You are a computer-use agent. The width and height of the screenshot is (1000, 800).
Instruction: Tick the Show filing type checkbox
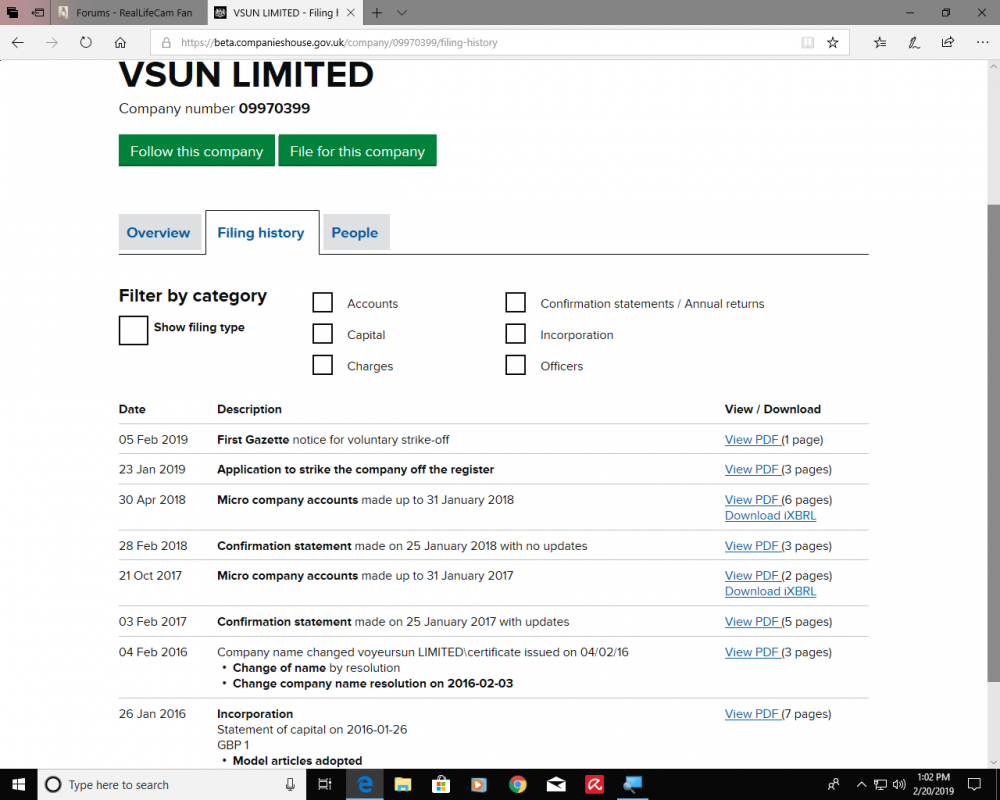(133, 330)
